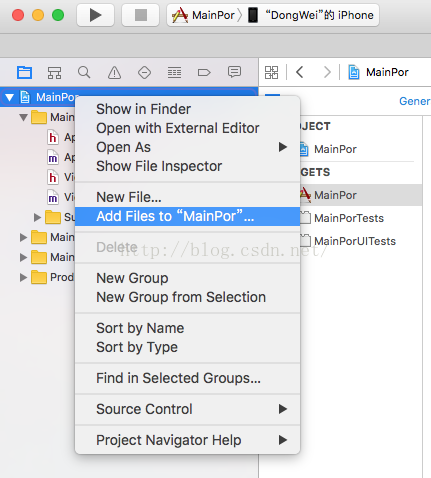Open the Project Navigator Help submenu
Screen dimensions: 431x478
187,440
